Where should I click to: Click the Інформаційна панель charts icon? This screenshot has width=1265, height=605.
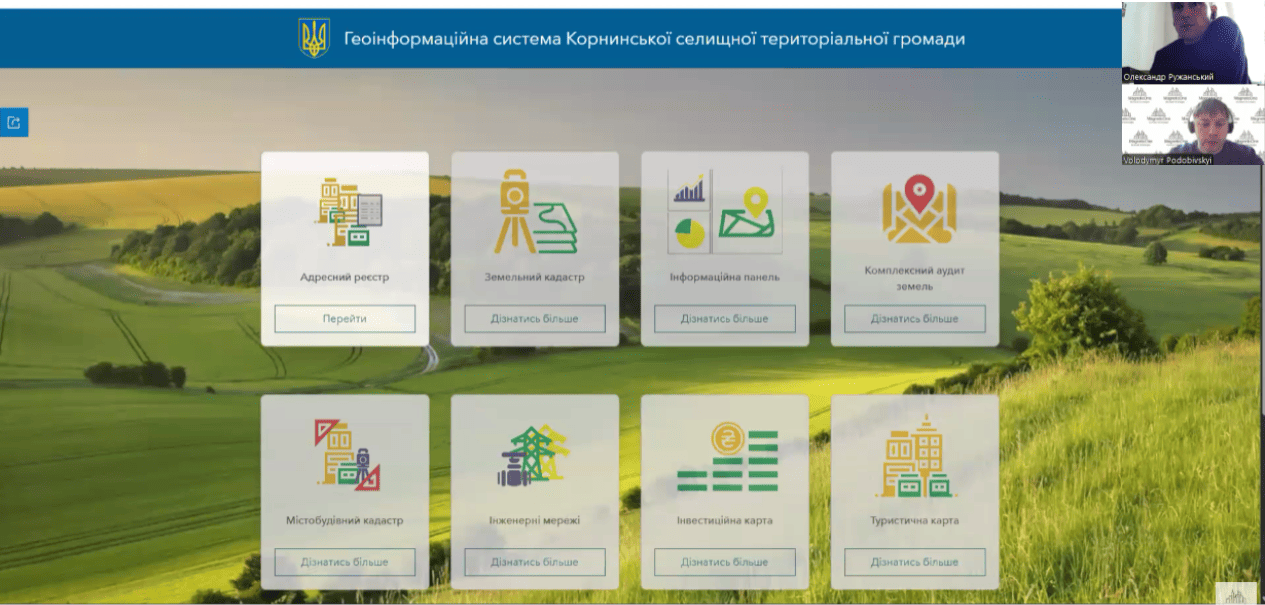[x=725, y=211]
